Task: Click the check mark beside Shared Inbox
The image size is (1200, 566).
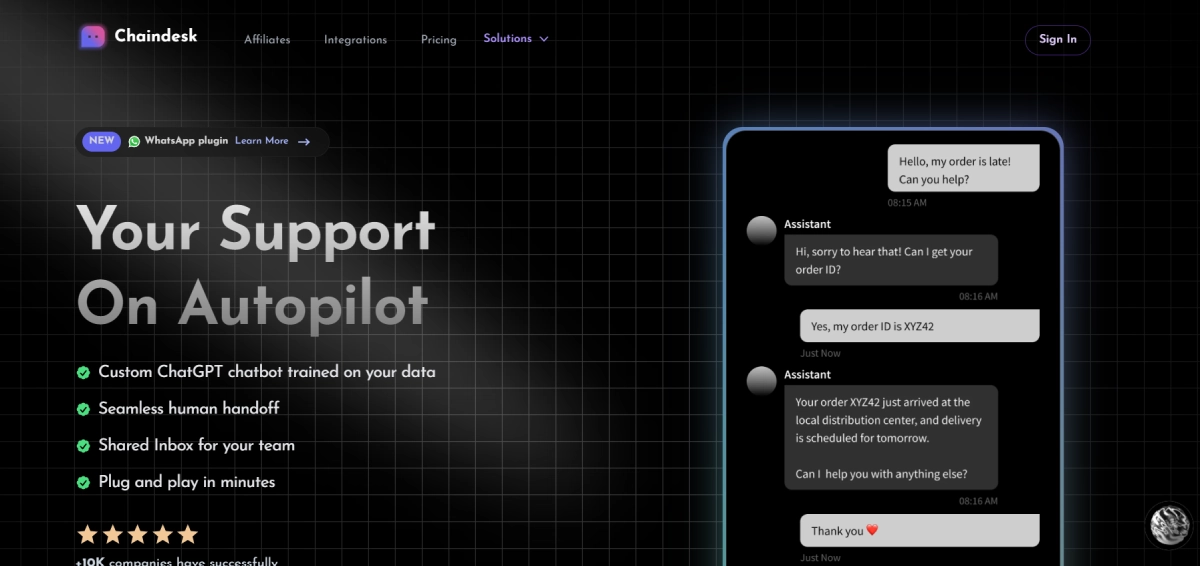Action: pos(84,446)
